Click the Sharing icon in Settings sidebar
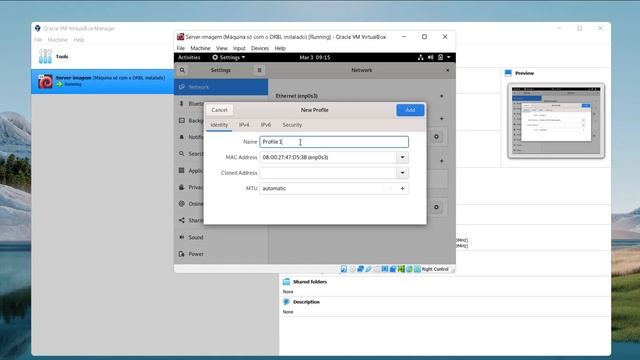The height and width of the screenshot is (360, 640). [x=182, y=220]
